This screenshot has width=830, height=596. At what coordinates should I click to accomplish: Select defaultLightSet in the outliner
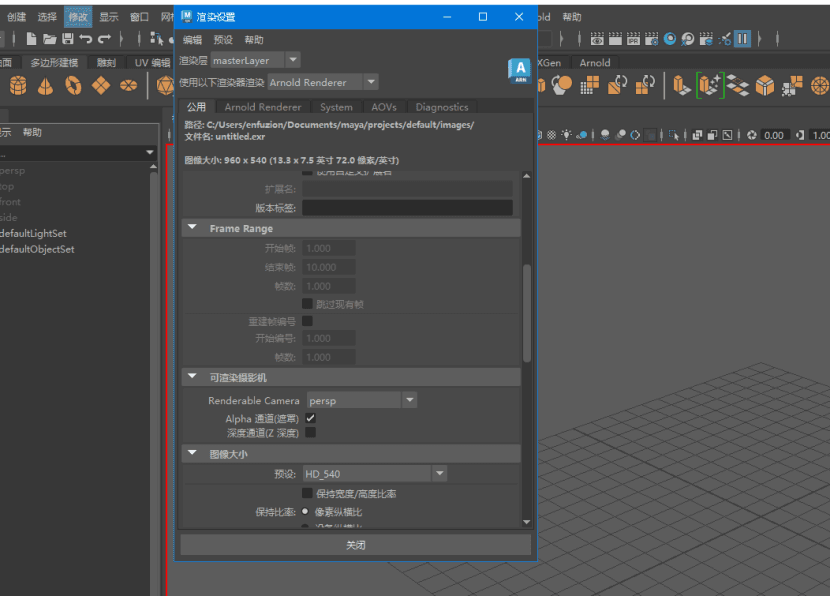click(33, 233)
